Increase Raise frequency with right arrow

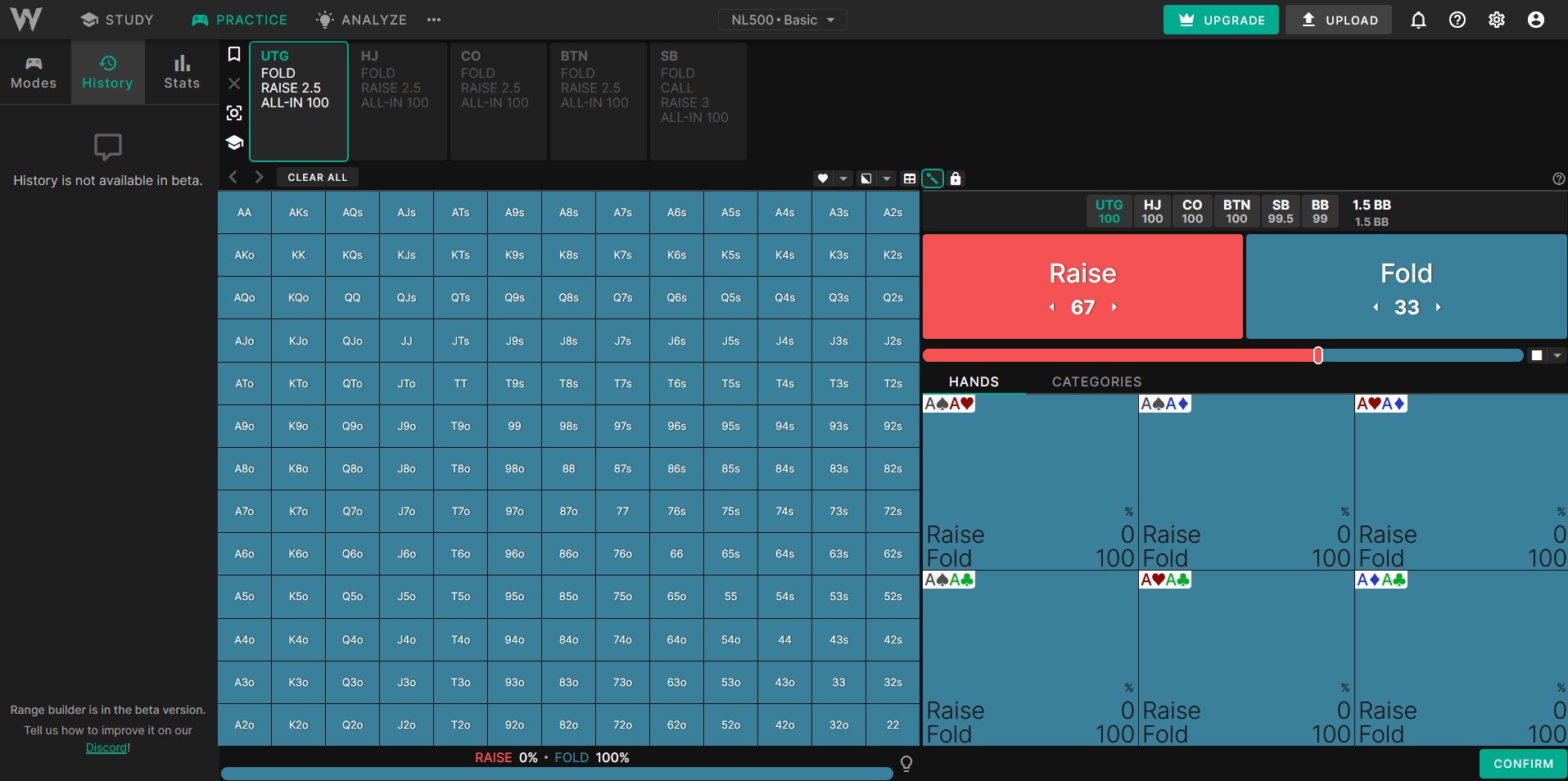click(x=1114, y=307)
